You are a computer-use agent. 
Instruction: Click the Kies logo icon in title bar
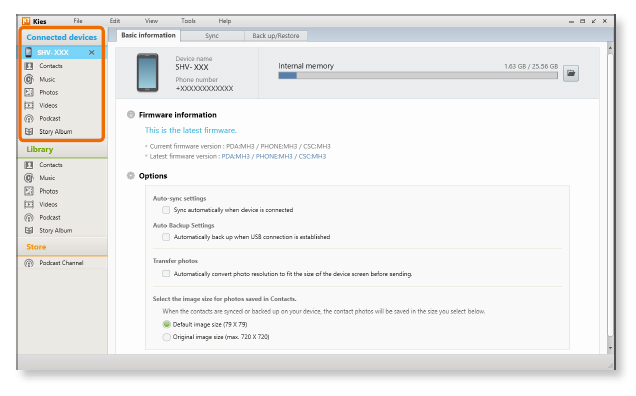(x=26, y=21)
